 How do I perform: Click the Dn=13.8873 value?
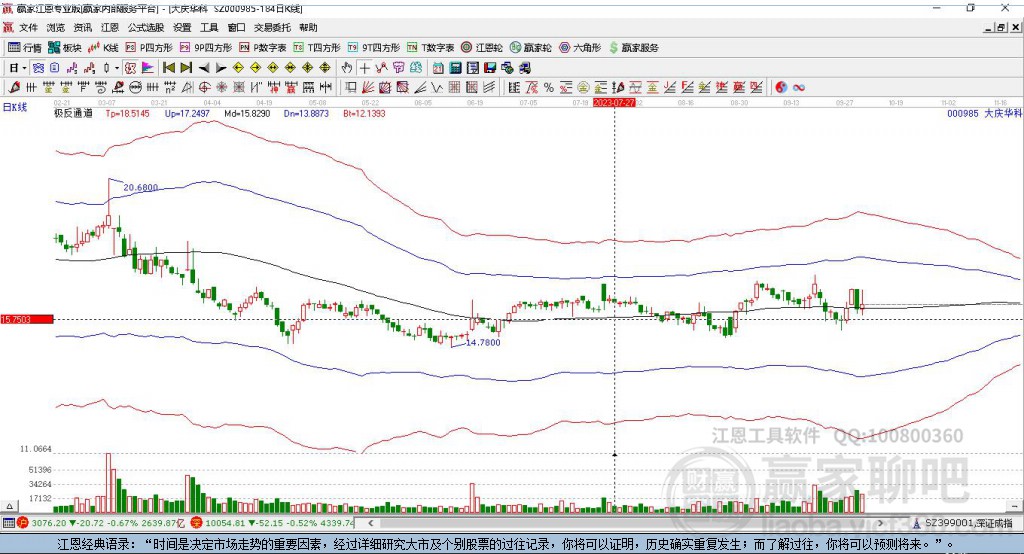tap(306, 113)
